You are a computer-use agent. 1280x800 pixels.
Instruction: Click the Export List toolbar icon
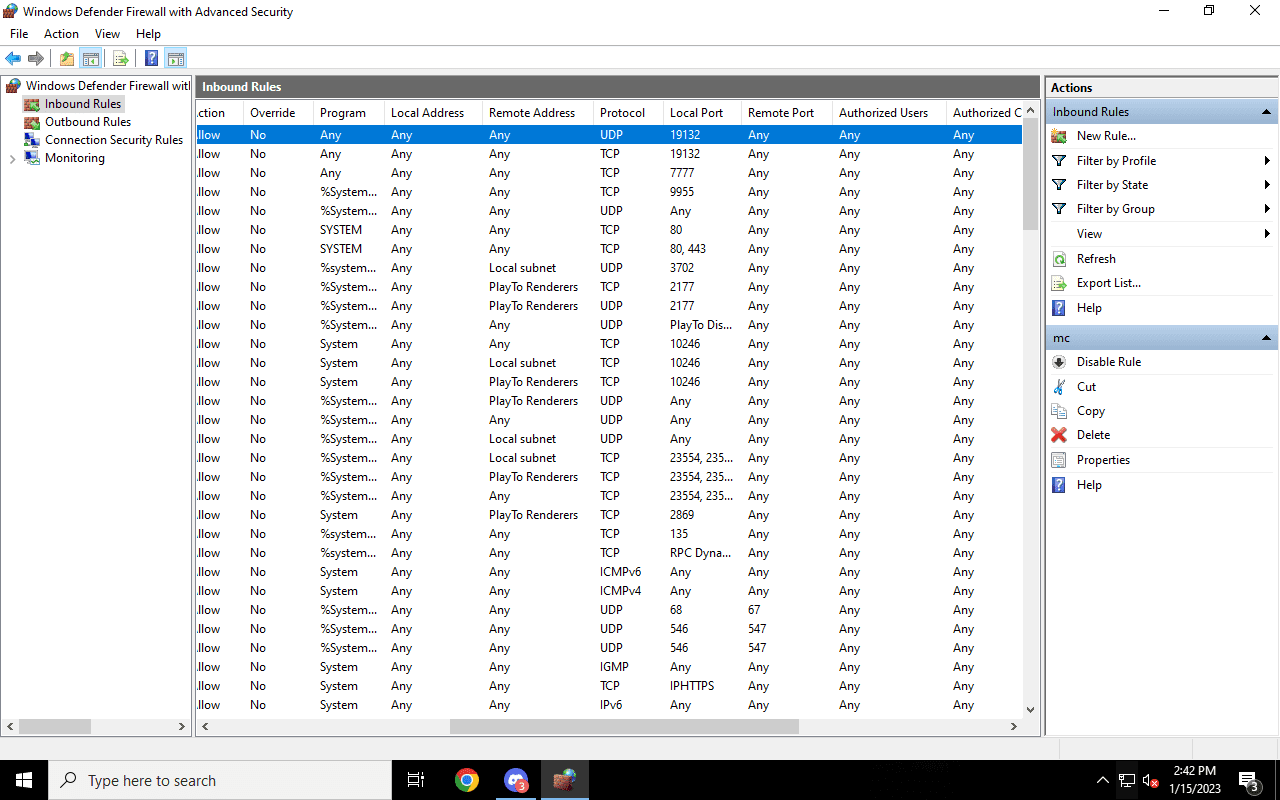pos(120,59)
